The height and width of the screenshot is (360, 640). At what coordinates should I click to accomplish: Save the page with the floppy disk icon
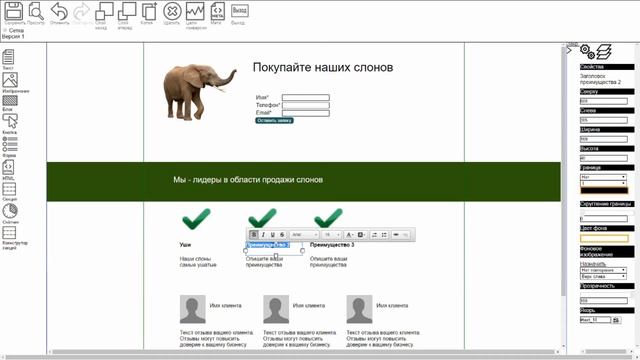[x=14, y=11]
